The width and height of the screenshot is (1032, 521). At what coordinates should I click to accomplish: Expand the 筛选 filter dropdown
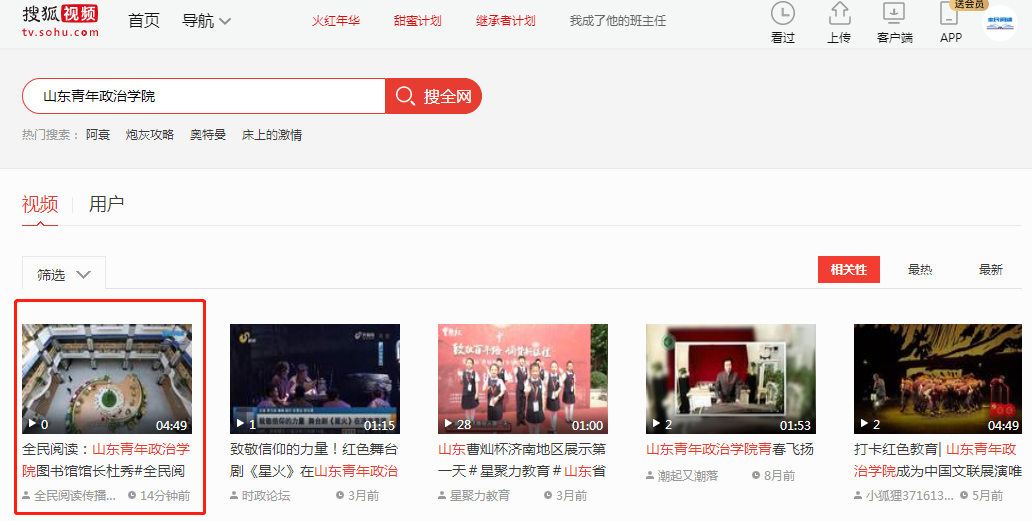(64, 274)
